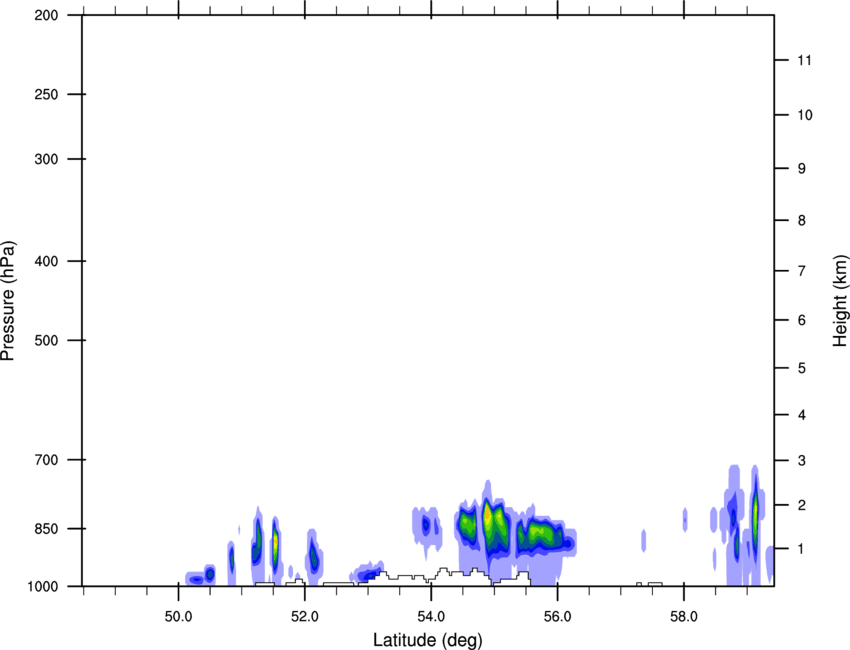Select the 850 pressure tick label

pos(46,529)
